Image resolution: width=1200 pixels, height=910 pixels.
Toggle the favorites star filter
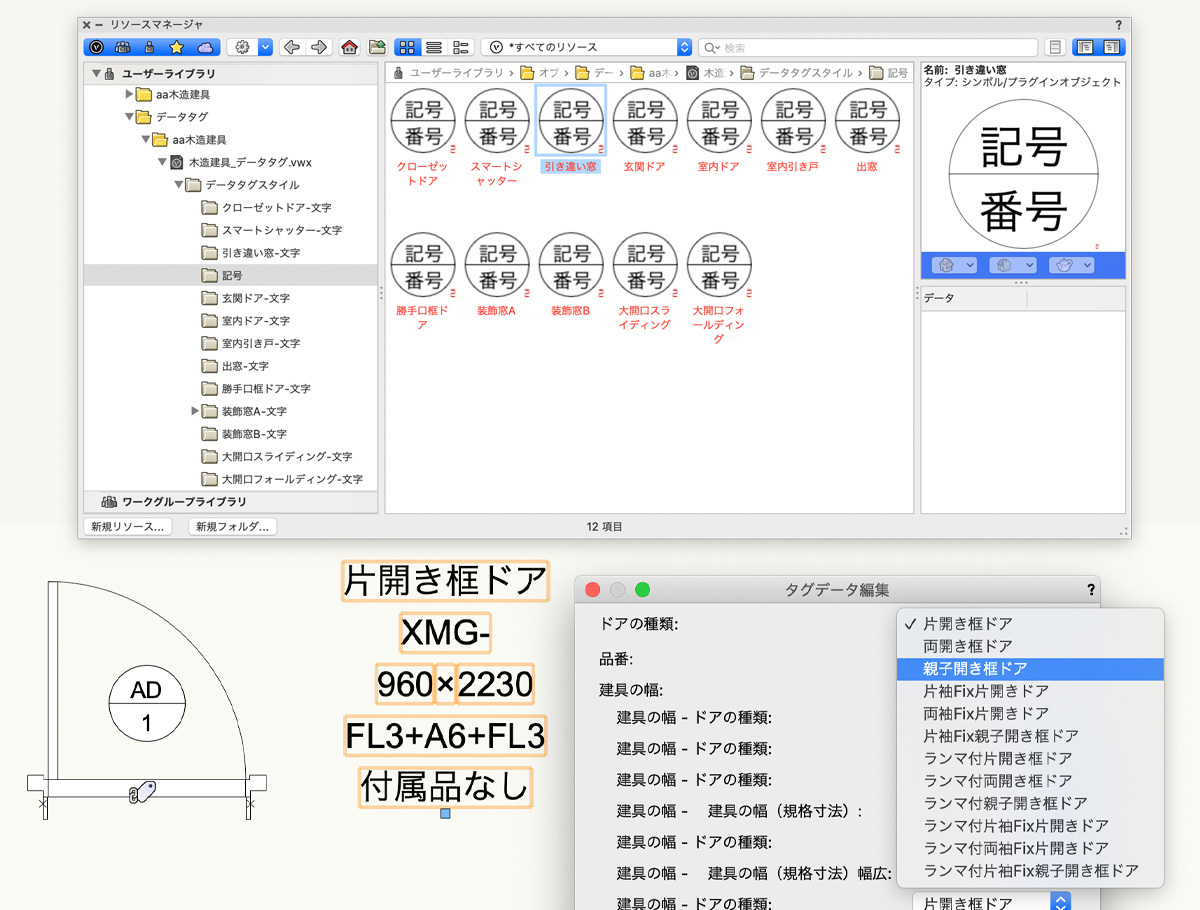177,47
